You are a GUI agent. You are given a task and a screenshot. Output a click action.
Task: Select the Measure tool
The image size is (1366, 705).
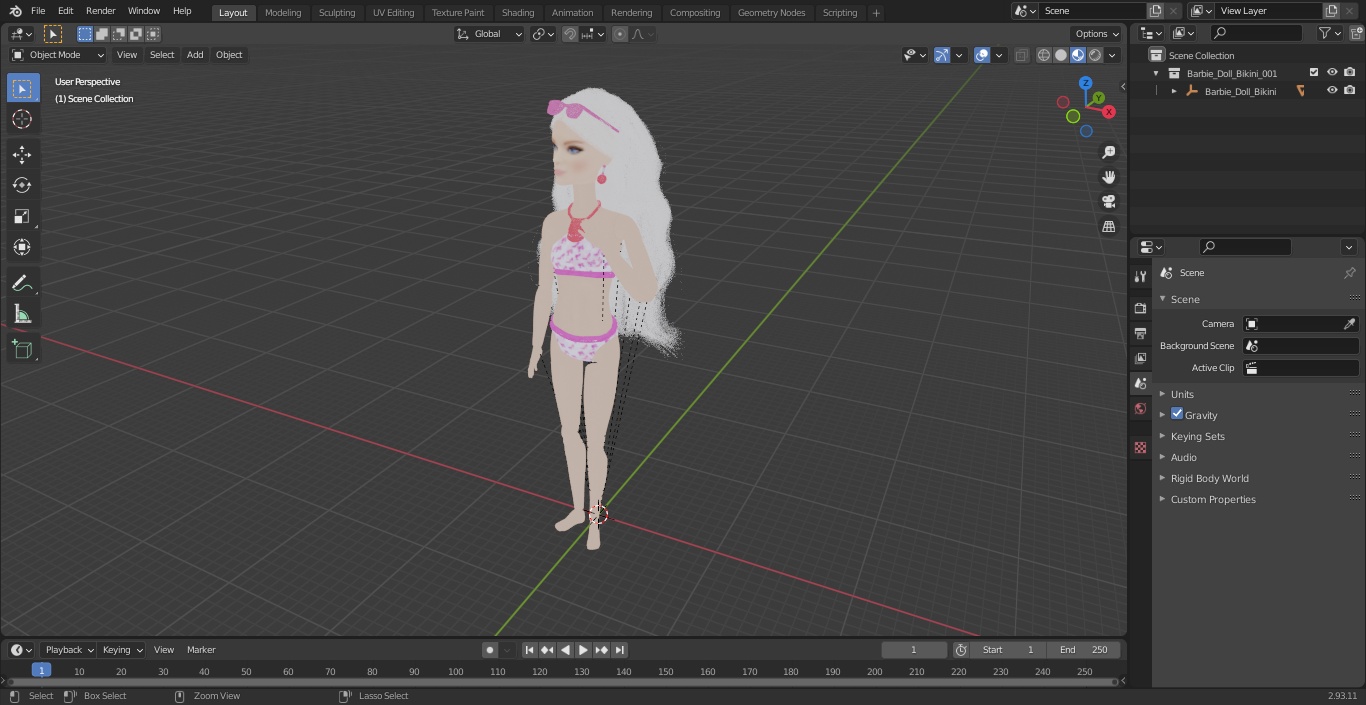22,315
